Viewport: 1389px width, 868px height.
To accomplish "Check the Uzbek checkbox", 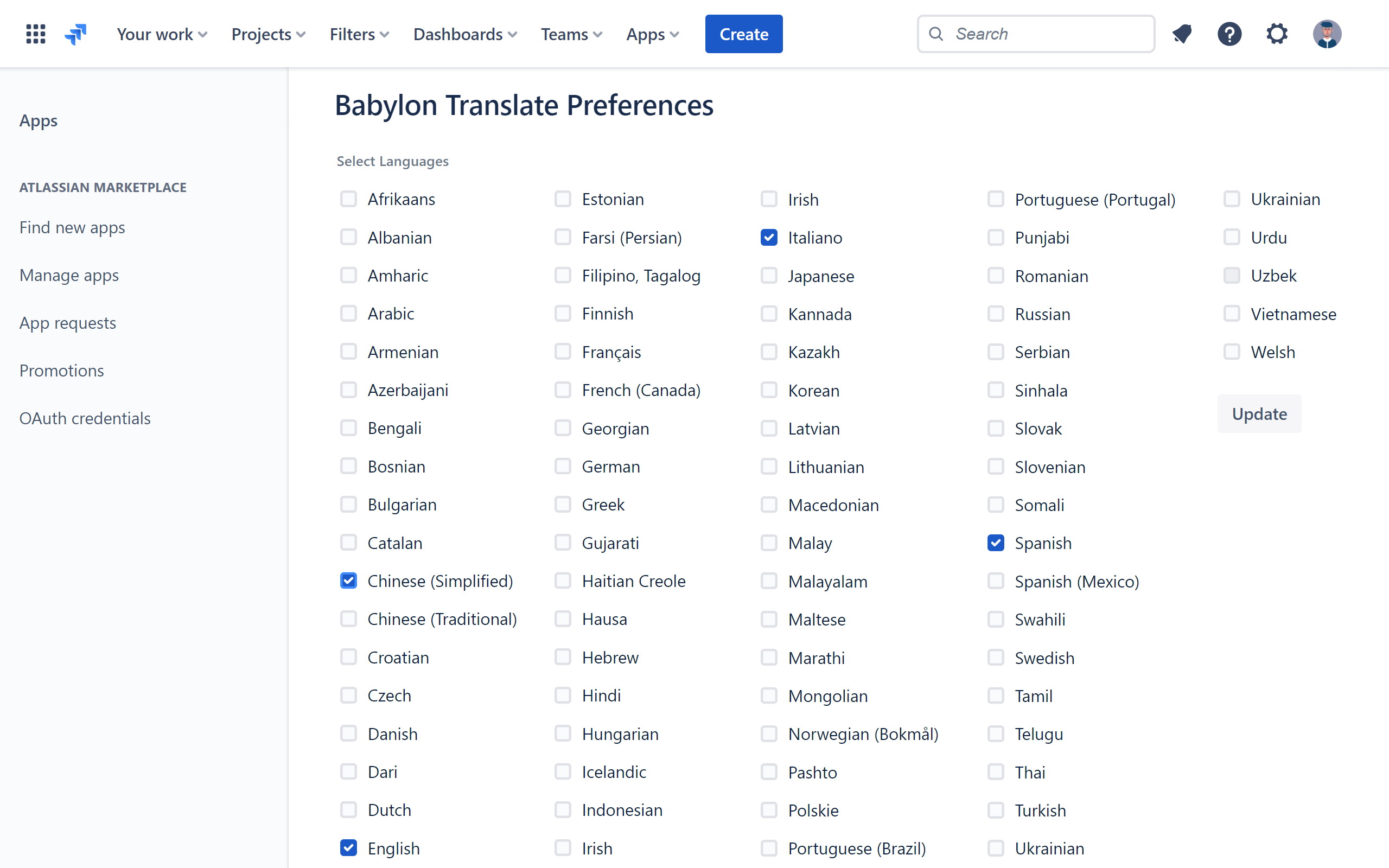I will [1232, 276].
